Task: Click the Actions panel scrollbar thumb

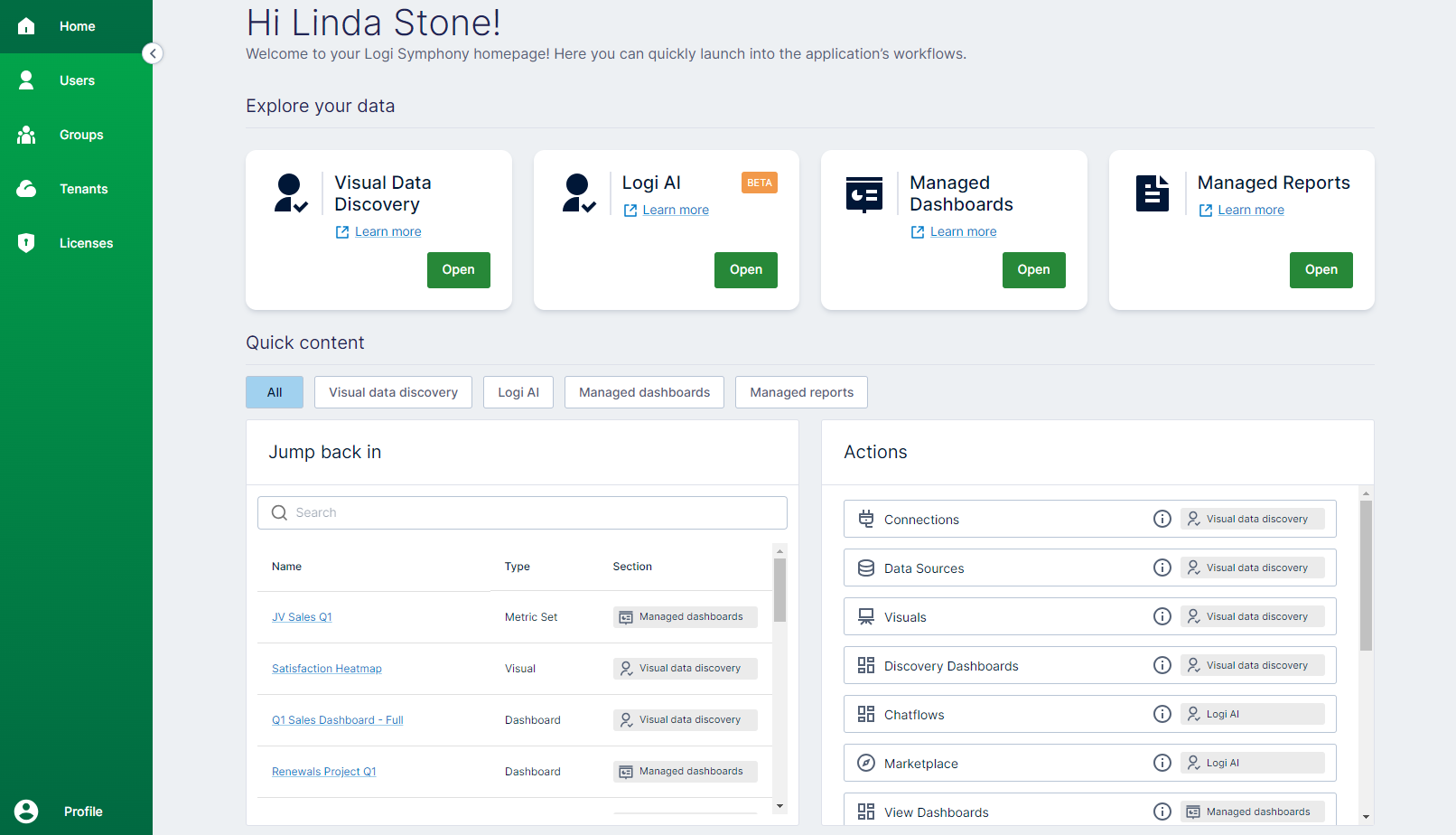Action: point(1366,576)
